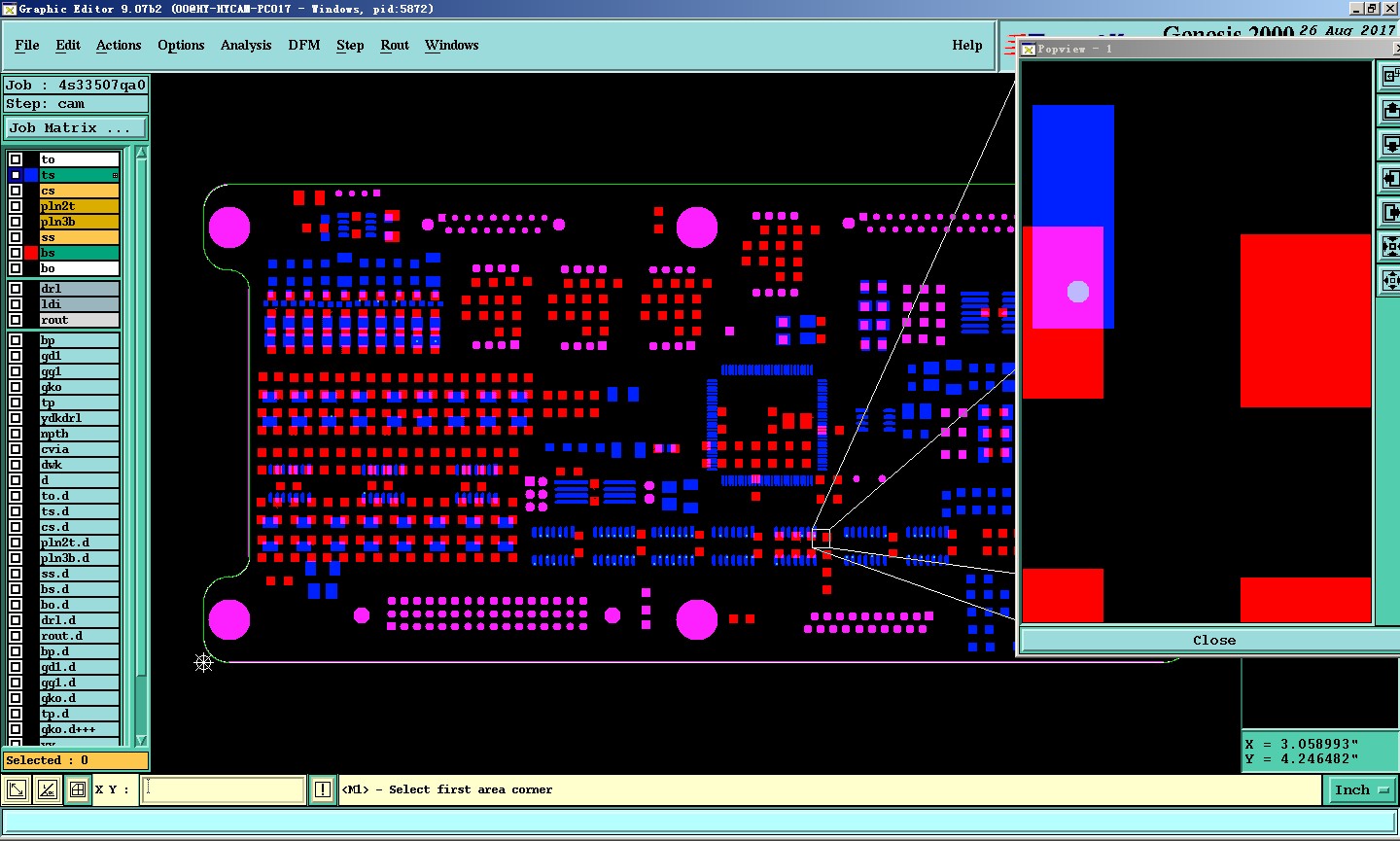This screenshot has height=841, width=1400.
Task: Toggle the checkbox for layer cs
Action: (16, 191)
